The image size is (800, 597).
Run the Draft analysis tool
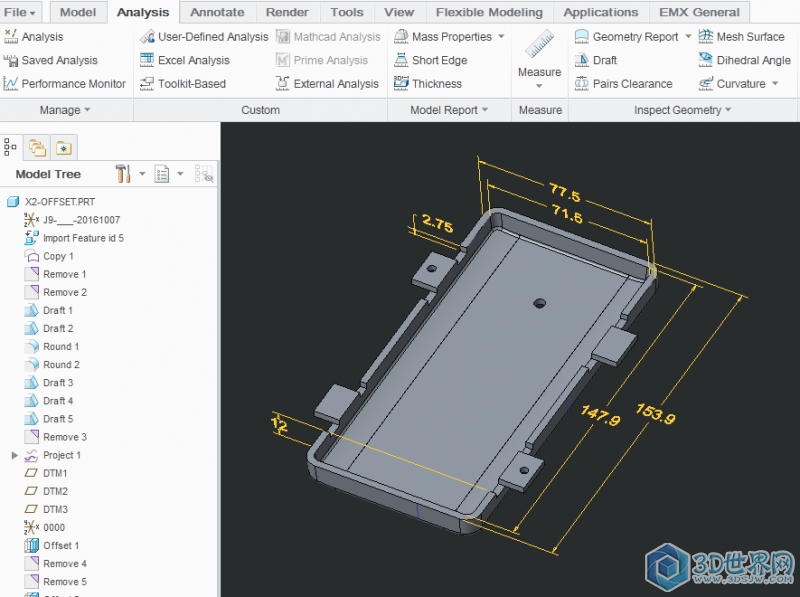point(596,60)
